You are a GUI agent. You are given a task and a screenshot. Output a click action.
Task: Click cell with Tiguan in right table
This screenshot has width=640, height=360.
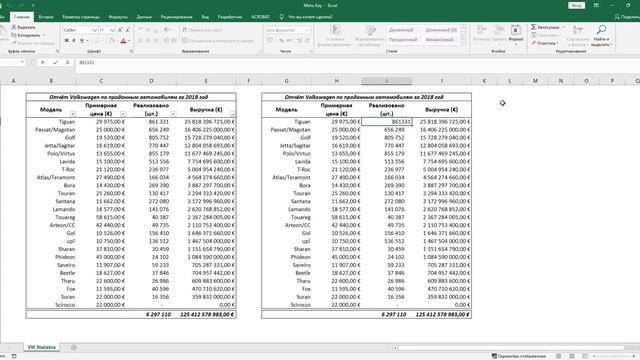click(x=286, y=122)
